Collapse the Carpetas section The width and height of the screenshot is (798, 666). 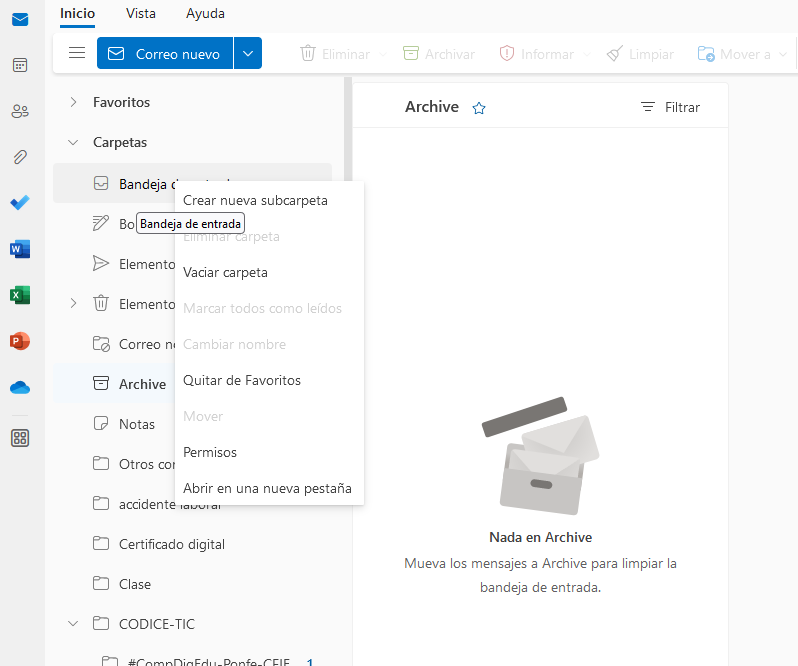[x=73, y=142]
